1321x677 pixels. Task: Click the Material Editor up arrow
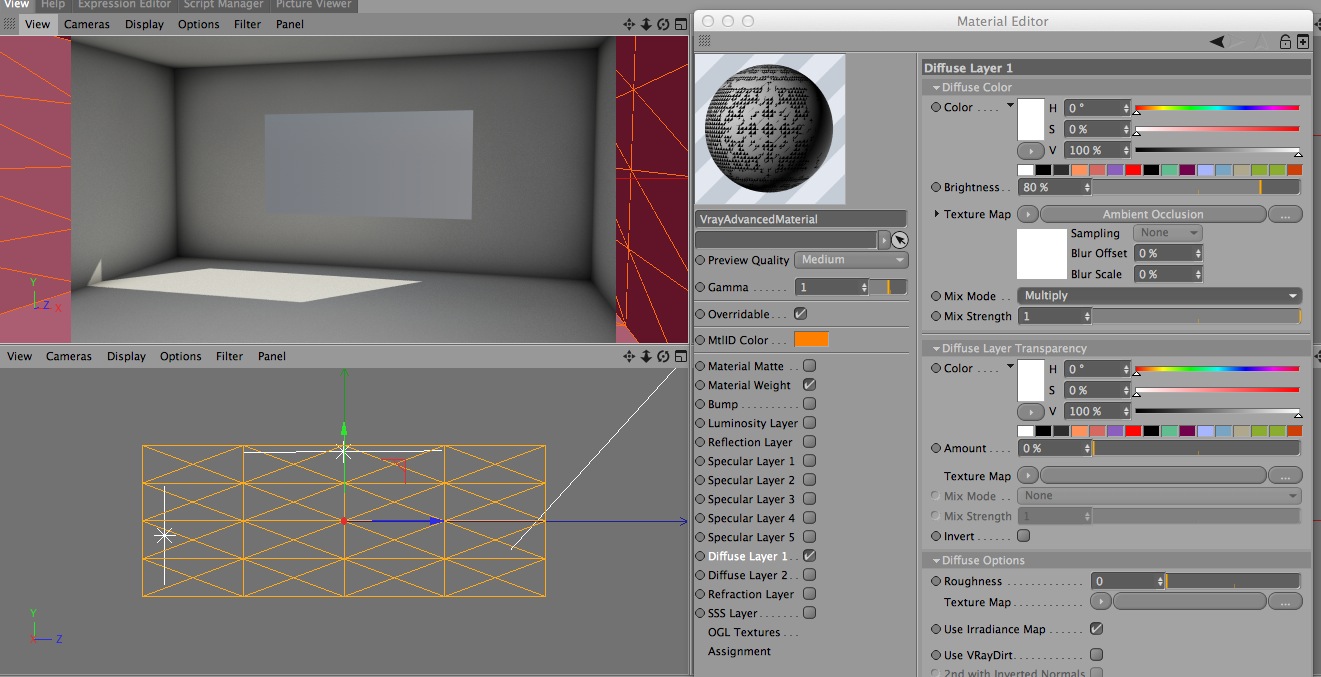pyautogui.click(x=1261, y=42)
